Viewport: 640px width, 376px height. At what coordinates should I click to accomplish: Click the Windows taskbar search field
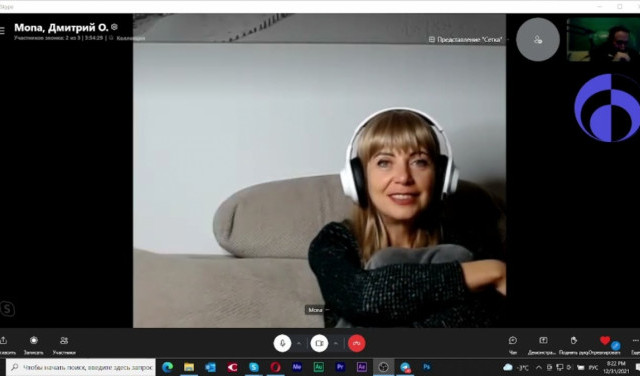81,367
